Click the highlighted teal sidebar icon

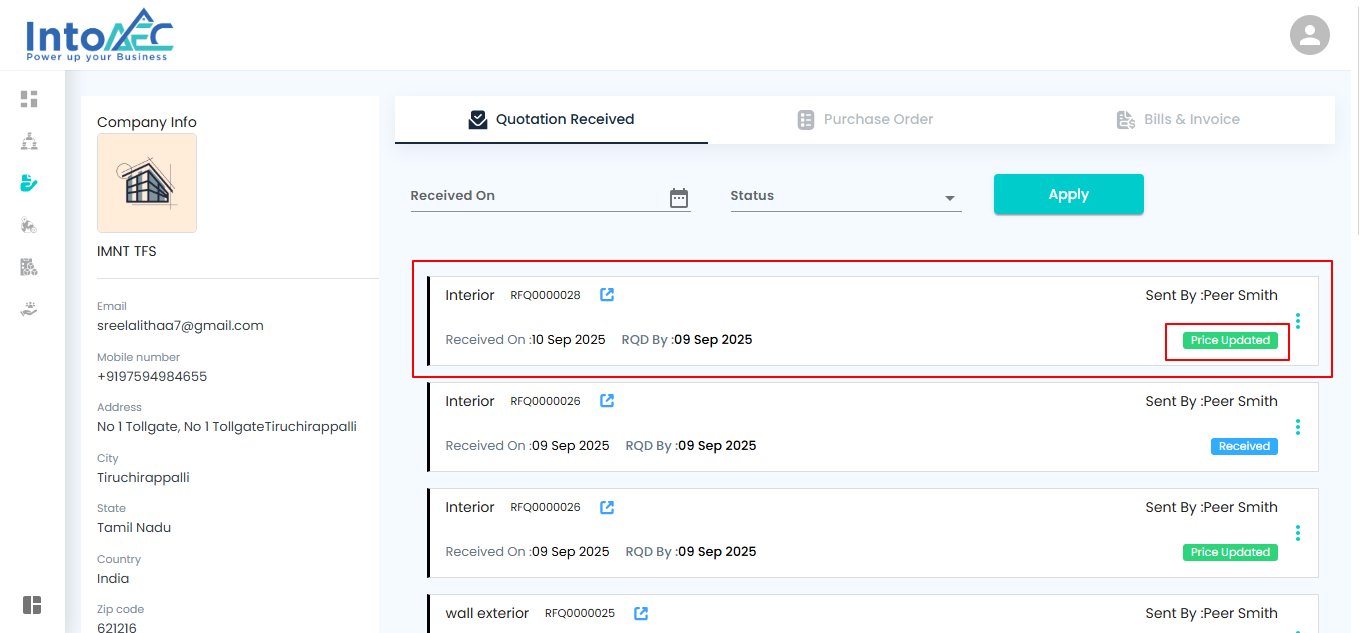pyautogui.click(x=29, y=183)
